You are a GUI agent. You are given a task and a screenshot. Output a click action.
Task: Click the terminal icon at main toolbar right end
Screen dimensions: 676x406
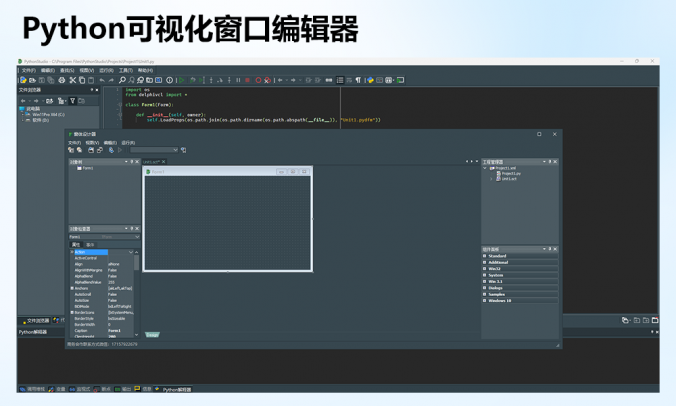[401, 80]
